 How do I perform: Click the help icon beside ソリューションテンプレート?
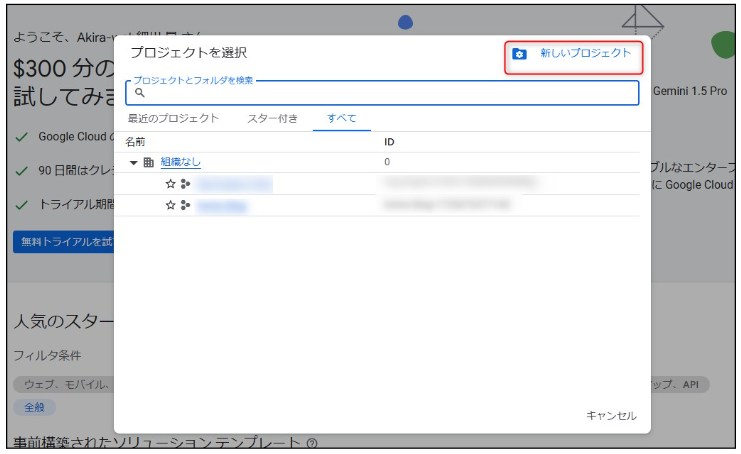coord(312,443)
